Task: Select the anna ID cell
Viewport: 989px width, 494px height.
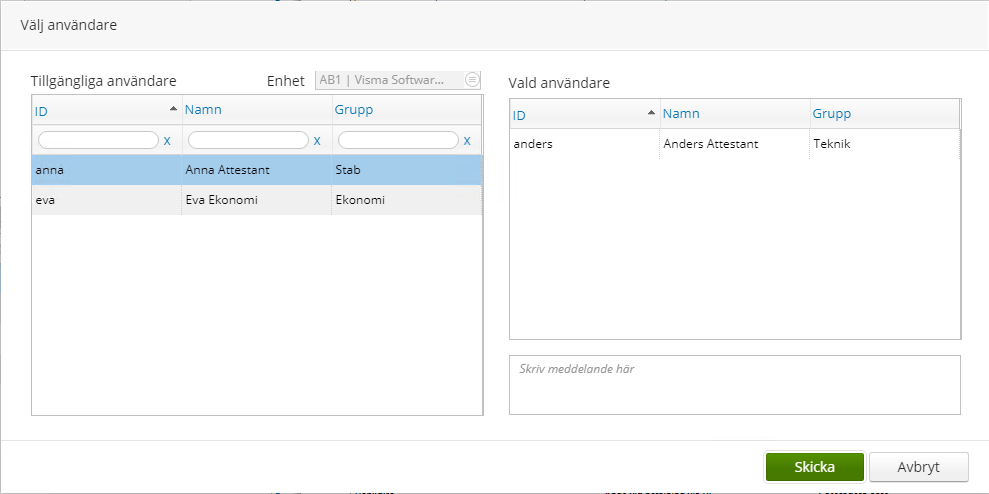Action: [x=107, y=170]
